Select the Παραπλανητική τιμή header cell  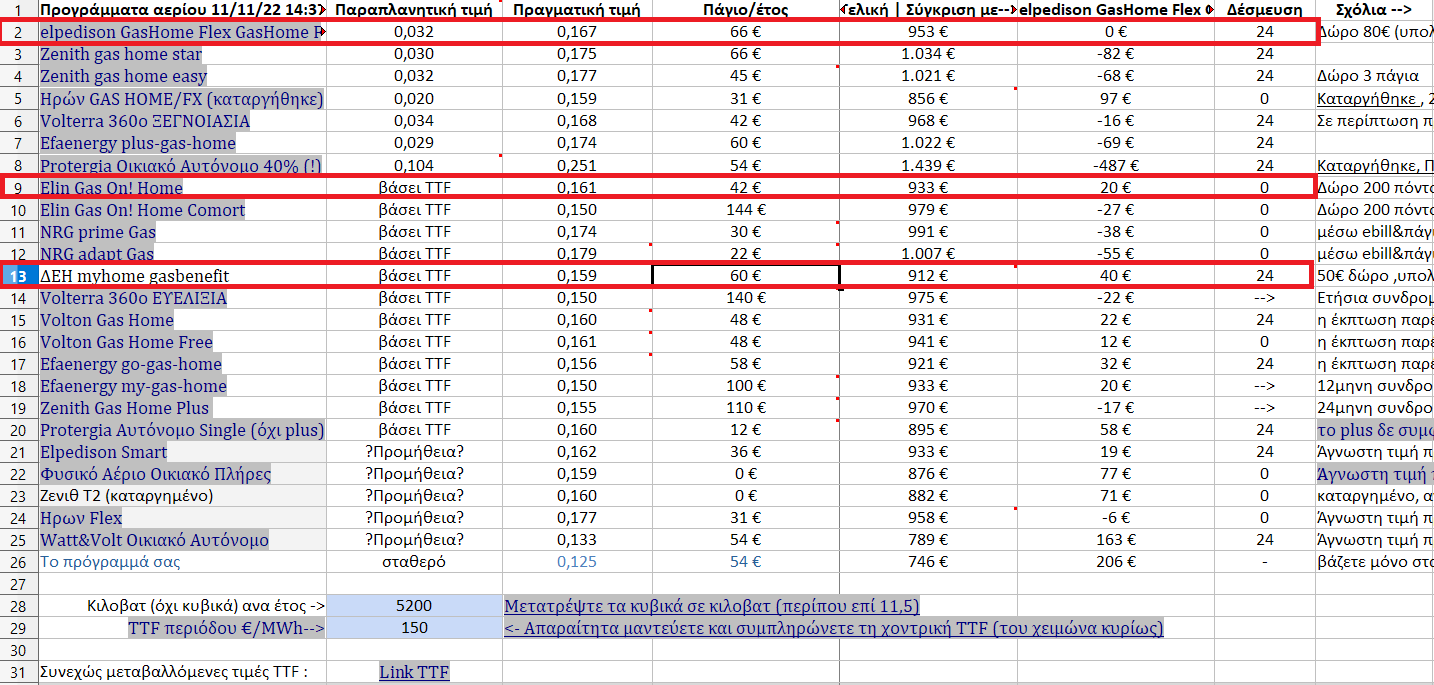click(x=414, y=10)
